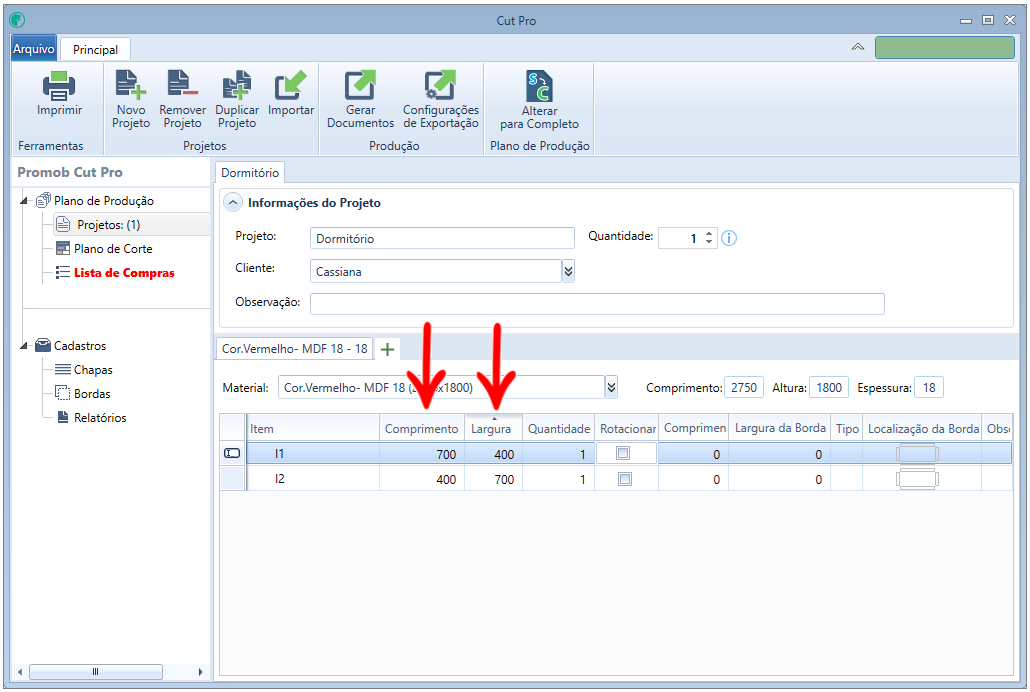The image size is (1030, 692).
Task: Select the Dormitório project tab
Action: (250, 173)
